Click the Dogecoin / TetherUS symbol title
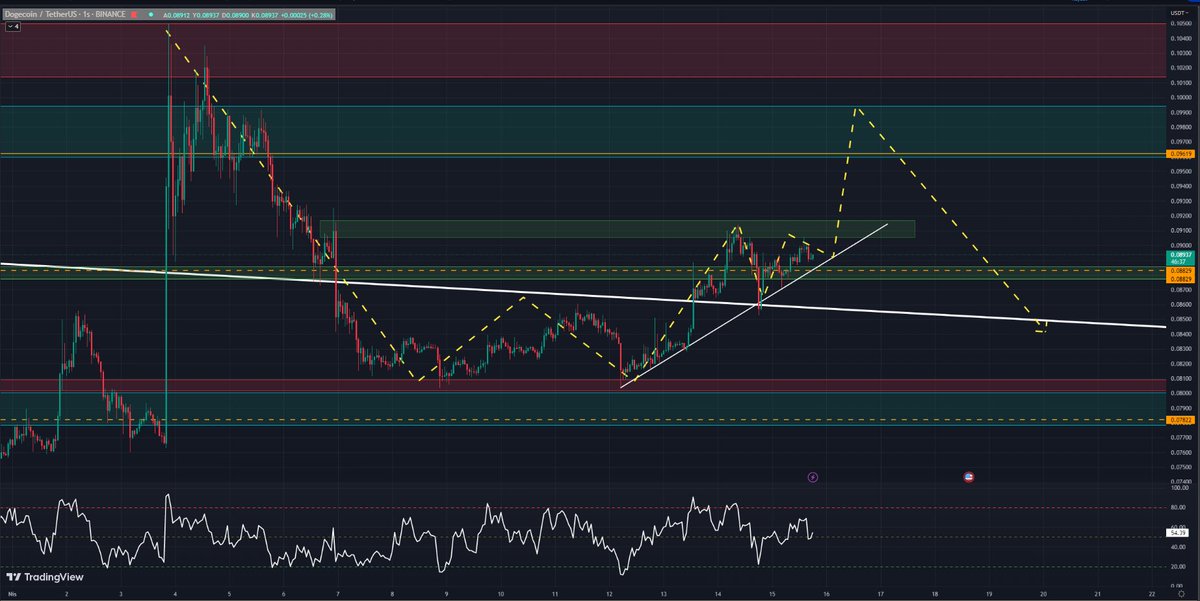 67,16
